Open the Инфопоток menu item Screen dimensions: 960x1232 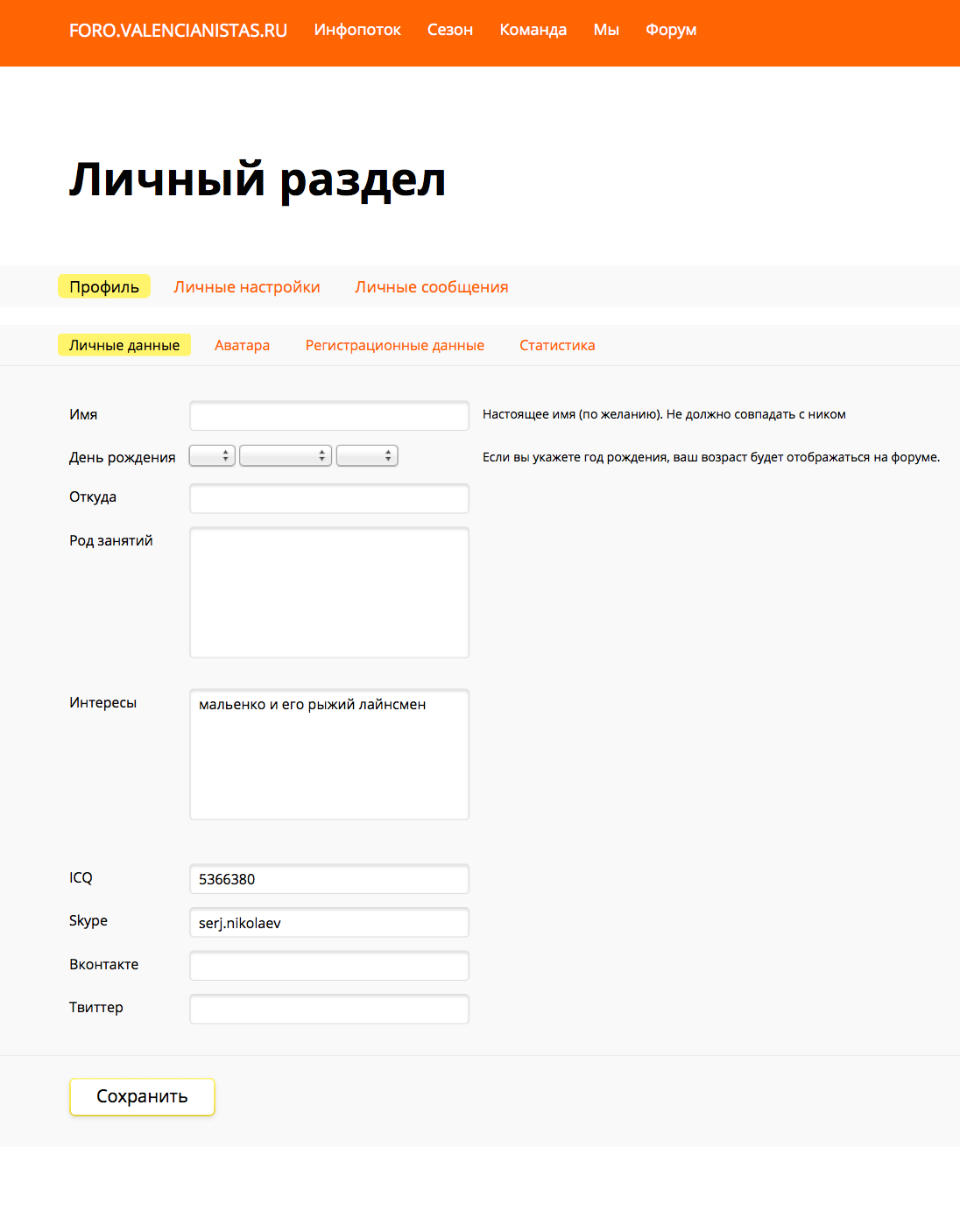(x=357, y=30)
